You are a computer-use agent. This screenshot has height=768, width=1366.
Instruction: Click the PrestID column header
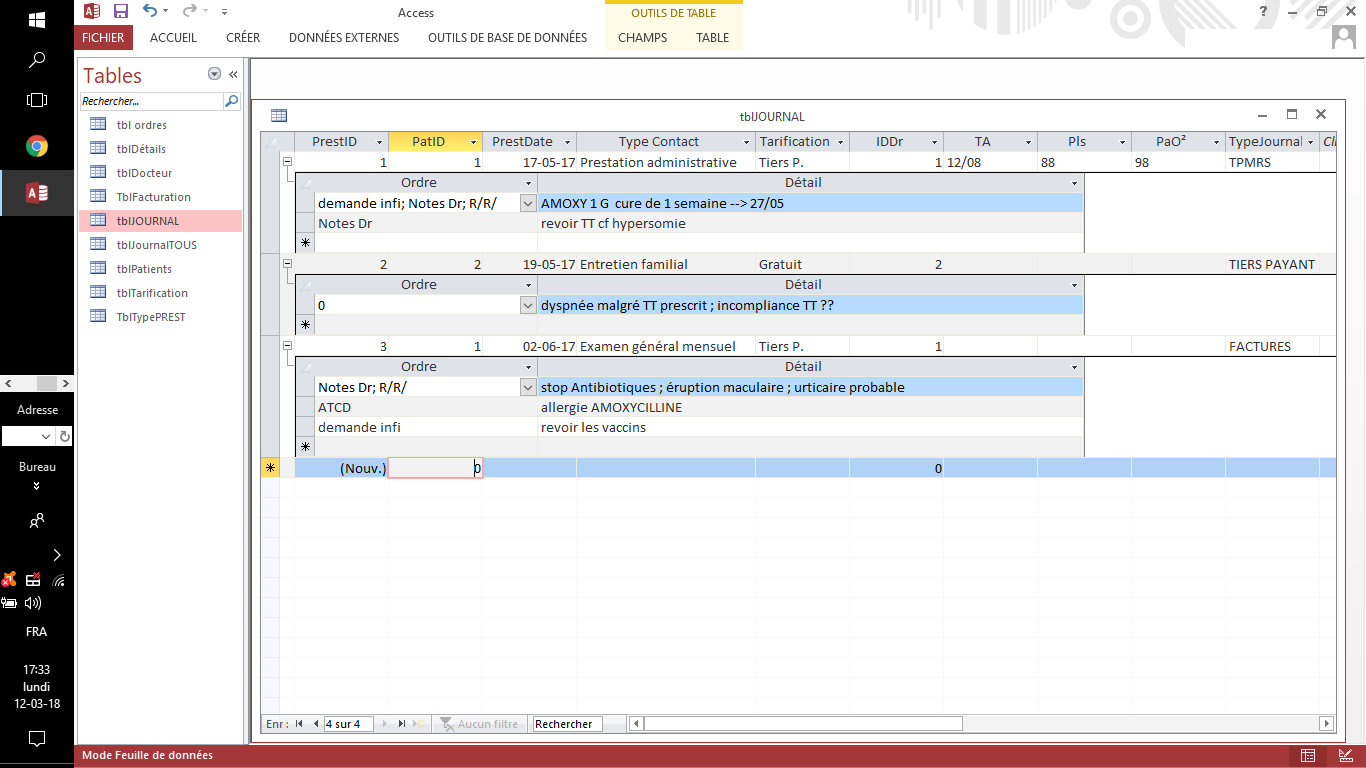pyautogui.click(x=341, y=142)
